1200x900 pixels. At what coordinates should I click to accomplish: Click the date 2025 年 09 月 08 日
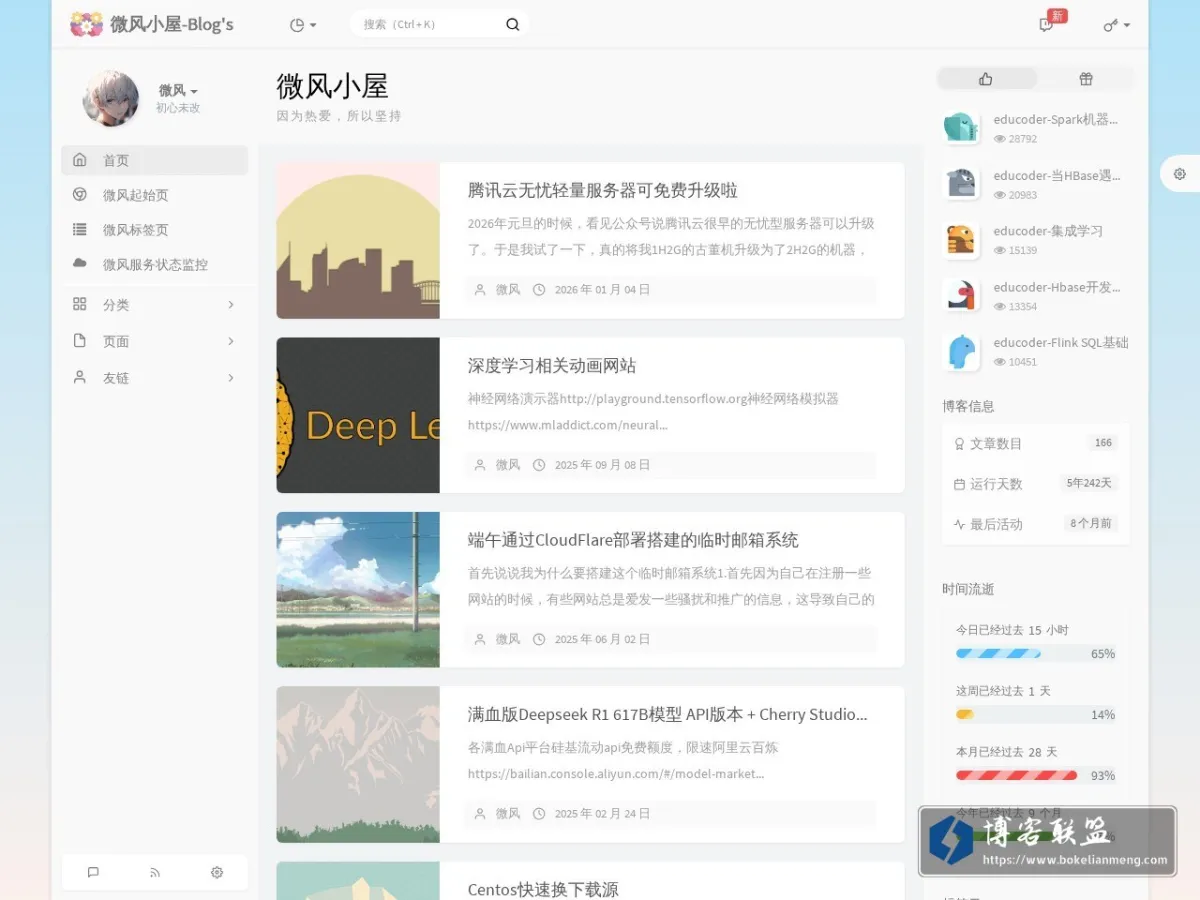[602, 465]
